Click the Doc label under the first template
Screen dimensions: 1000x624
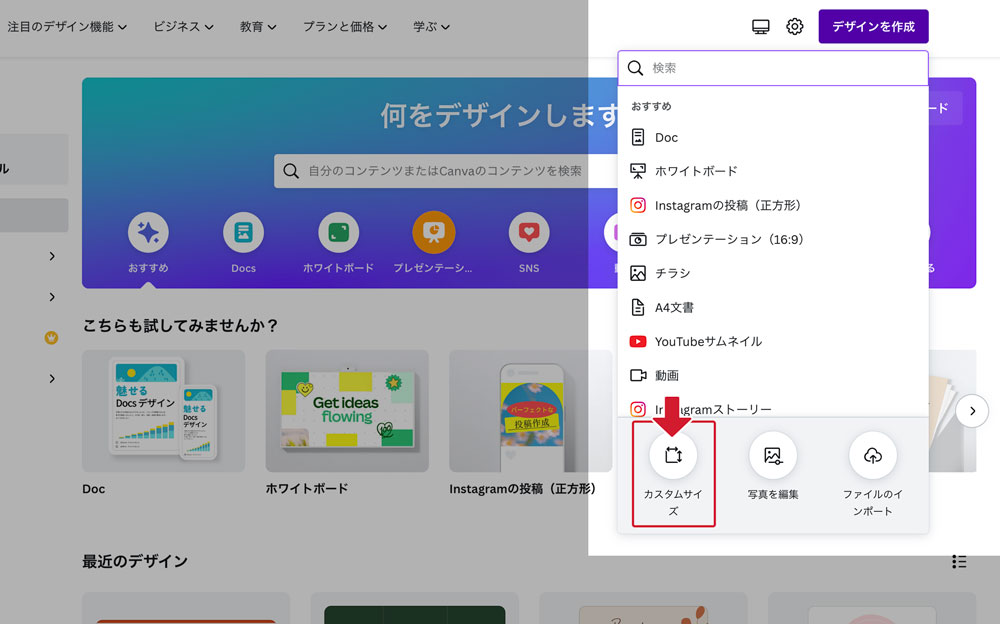[94, 489]
